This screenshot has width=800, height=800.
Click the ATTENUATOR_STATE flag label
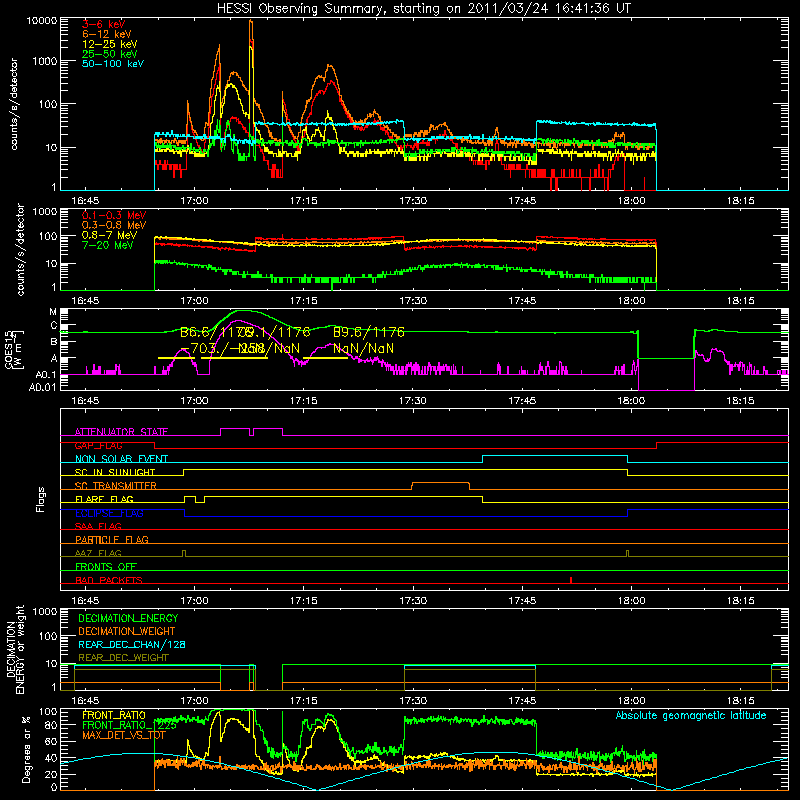pyautogui.click(x=121, y=432)
